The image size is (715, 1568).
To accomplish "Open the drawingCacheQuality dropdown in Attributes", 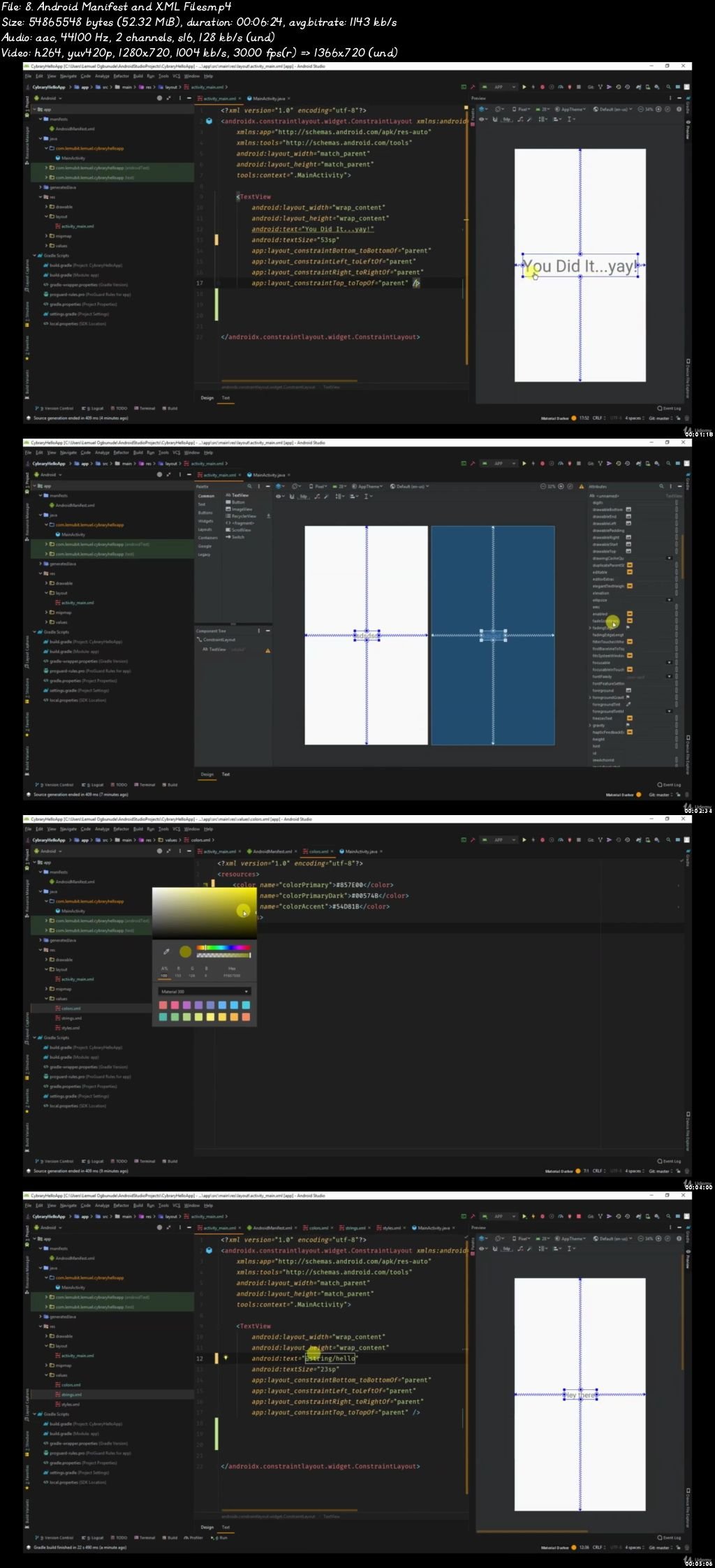I will (x=670, y=558).
